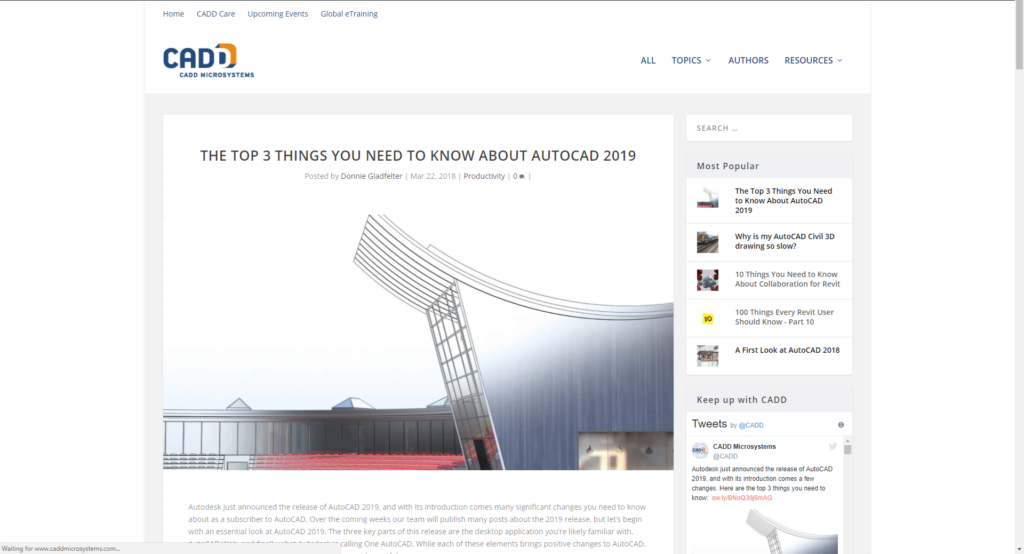Click the Productivity category link
1024x554 pixels.
[484, 176]
